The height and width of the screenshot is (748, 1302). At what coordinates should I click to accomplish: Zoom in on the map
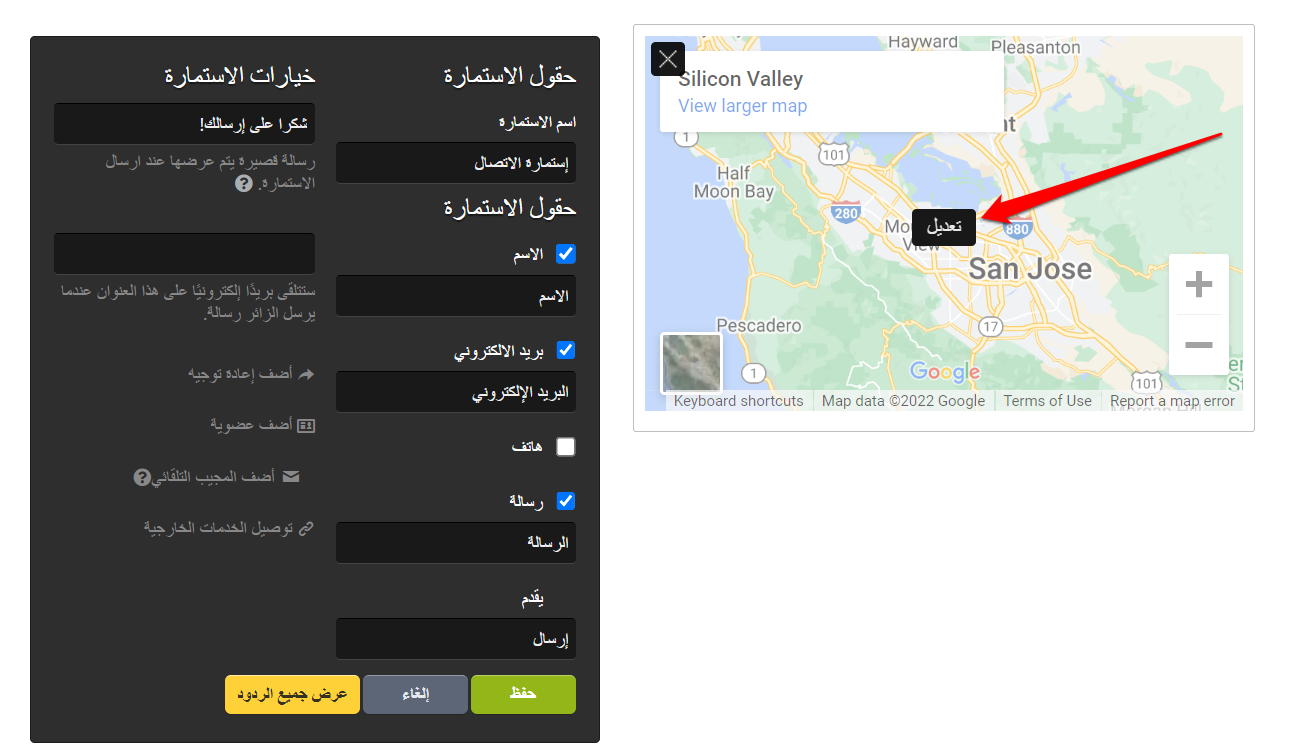click(1198, 284)
